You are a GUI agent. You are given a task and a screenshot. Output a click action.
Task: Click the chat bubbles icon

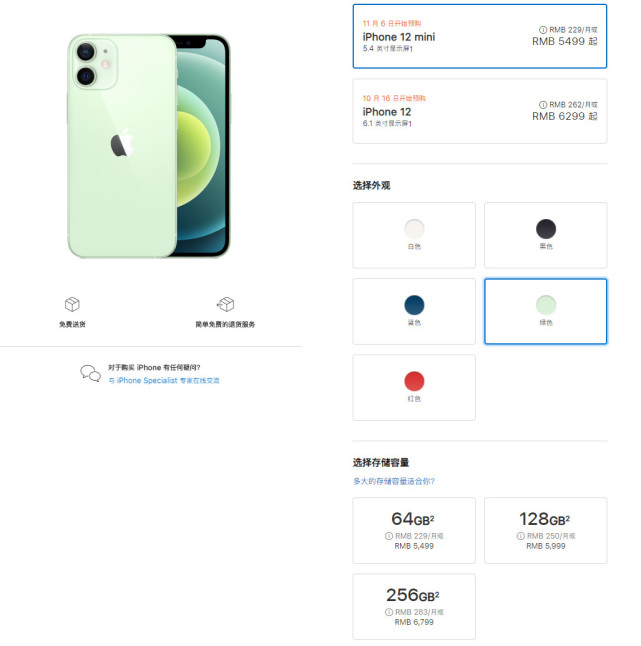[x=90, y=373]
